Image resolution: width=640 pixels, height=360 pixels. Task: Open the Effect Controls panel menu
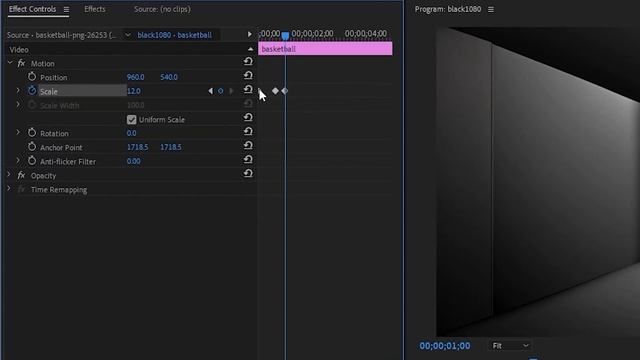click(66, 9)
